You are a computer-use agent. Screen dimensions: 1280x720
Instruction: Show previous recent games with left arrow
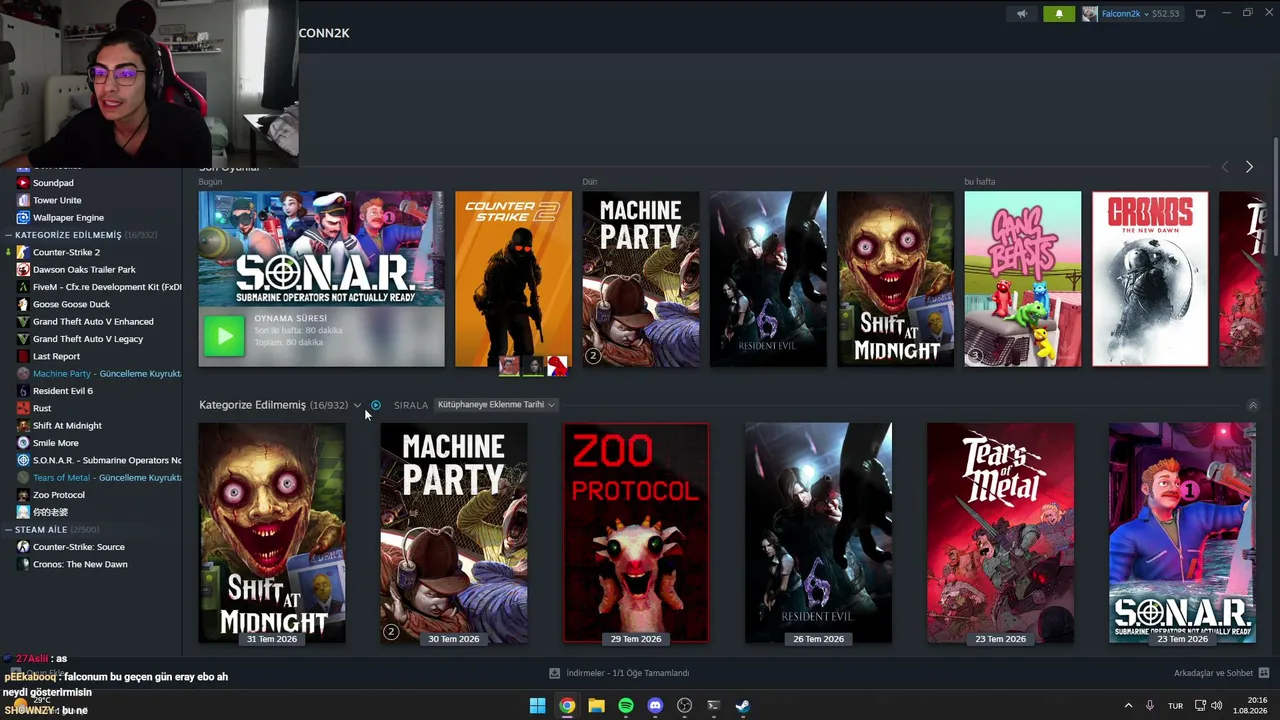[x=1225, y=167]
